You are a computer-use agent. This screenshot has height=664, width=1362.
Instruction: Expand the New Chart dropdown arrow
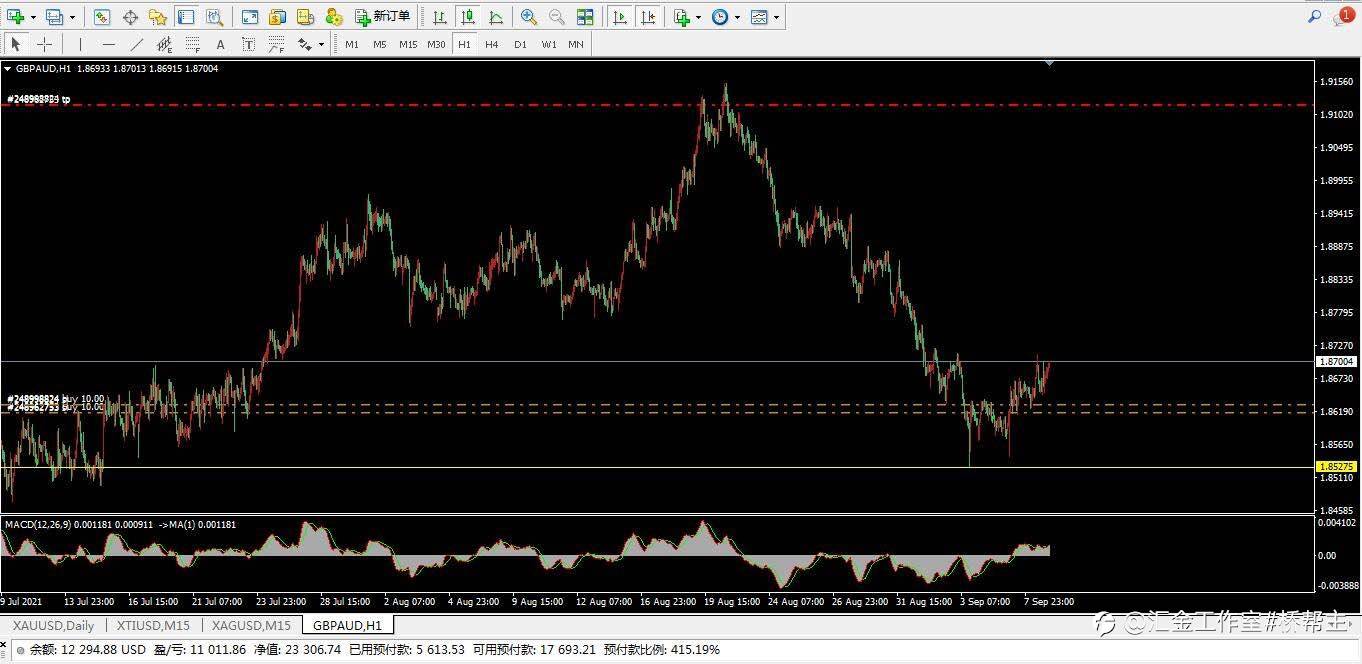[32, 17]
